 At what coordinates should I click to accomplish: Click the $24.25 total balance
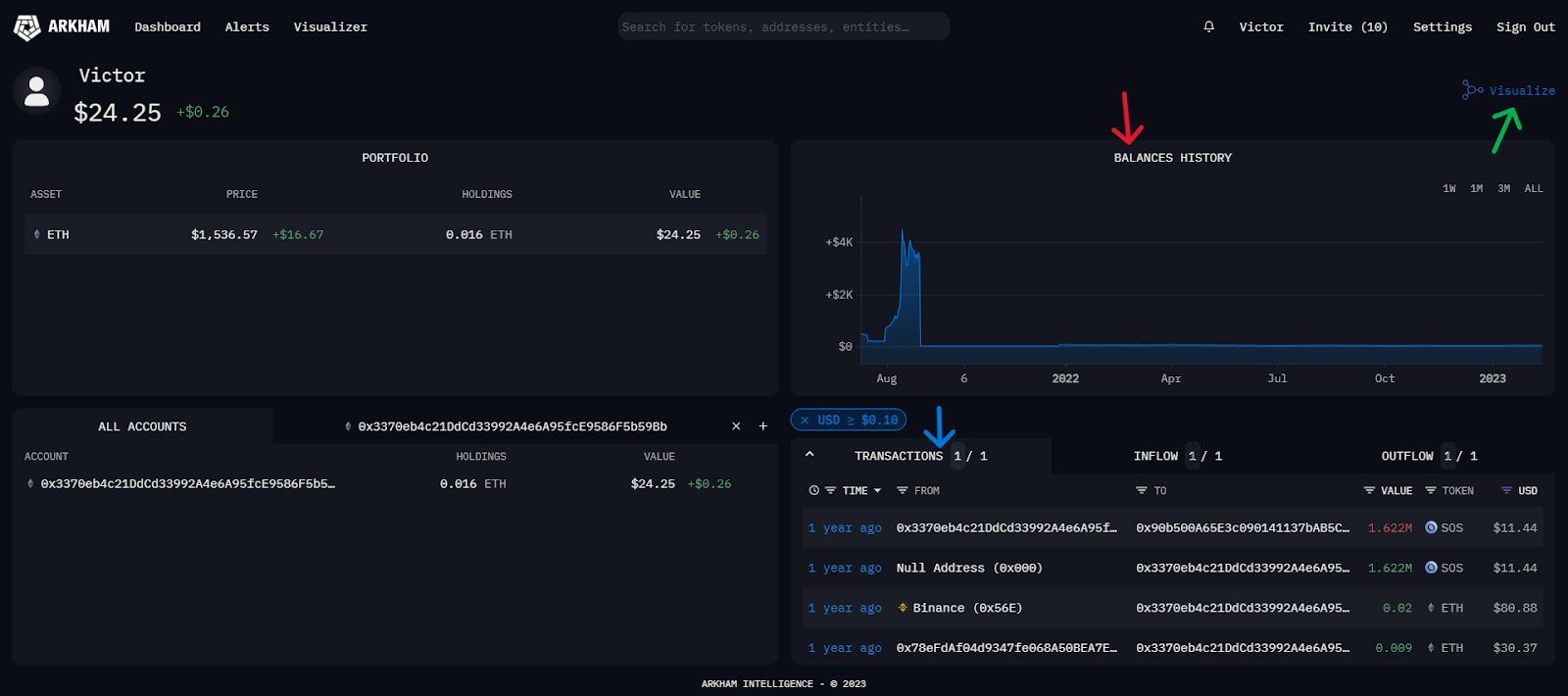tap(118, 113)
